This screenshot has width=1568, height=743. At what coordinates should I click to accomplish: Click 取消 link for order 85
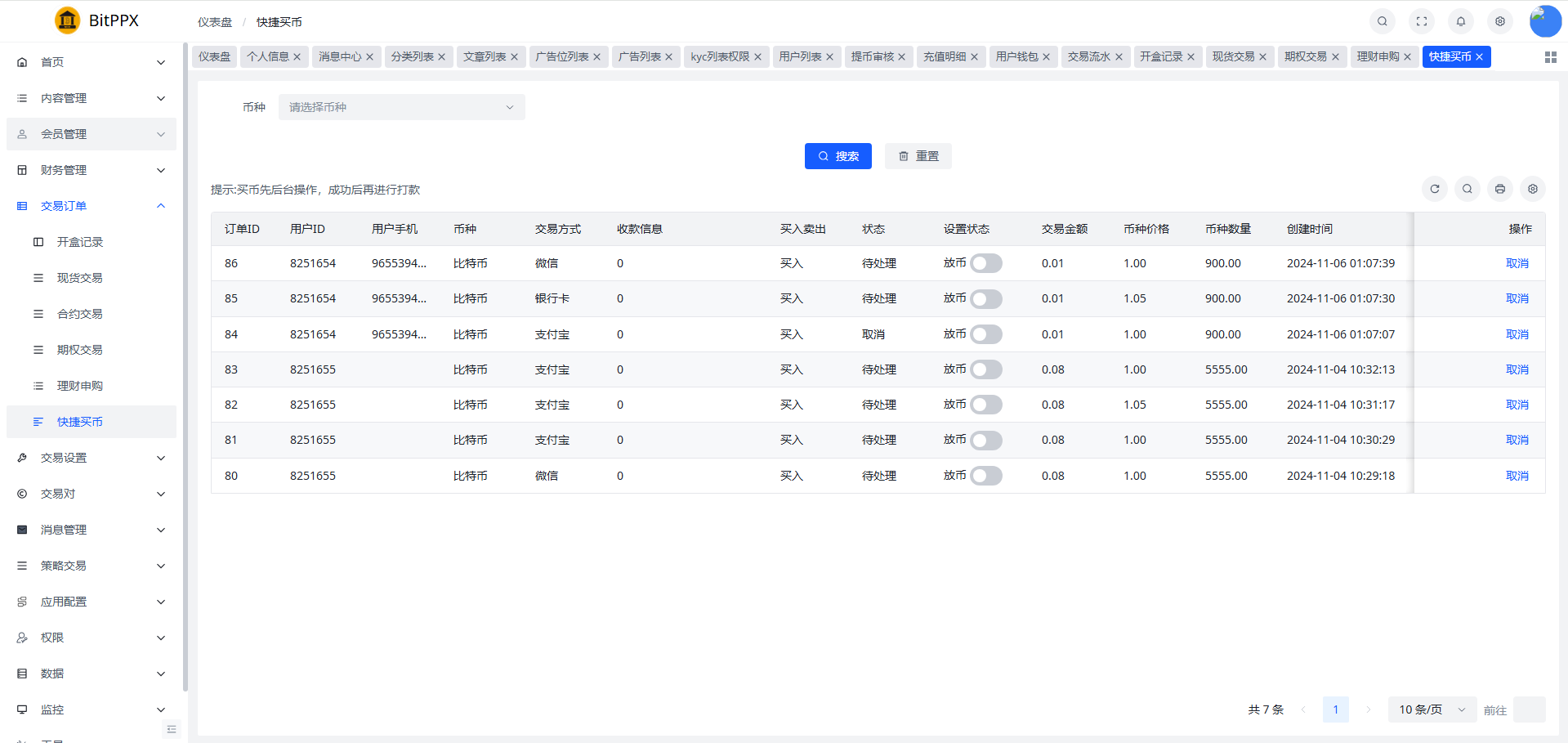(1517, 298)
